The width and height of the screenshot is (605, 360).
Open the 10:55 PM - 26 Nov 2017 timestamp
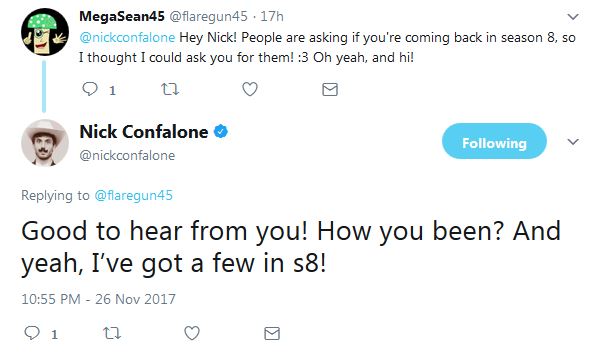coord(98,299)
